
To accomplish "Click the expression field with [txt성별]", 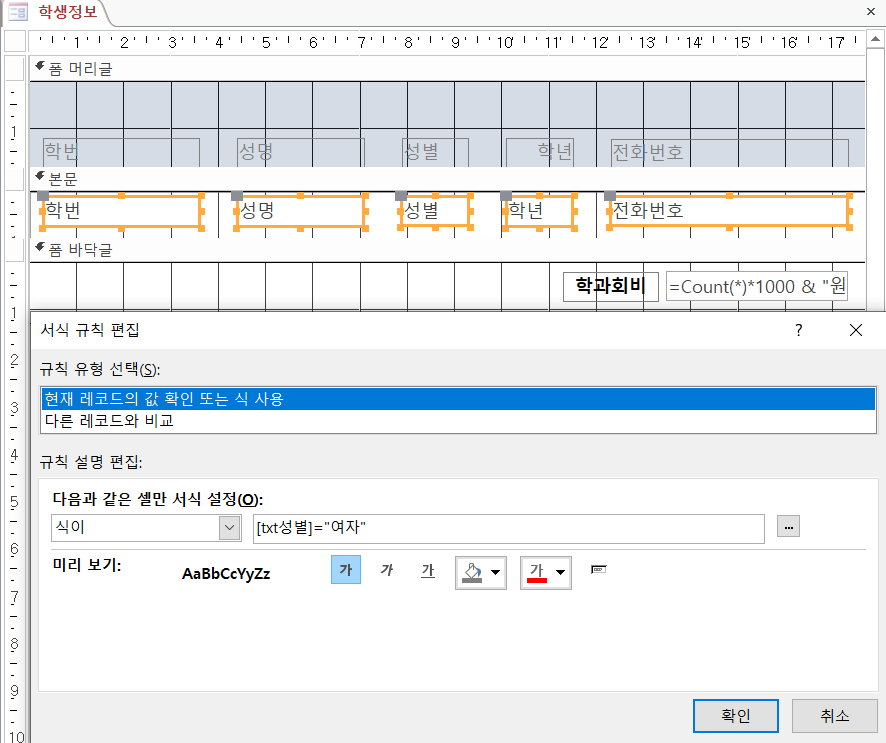I will (508, 527).
